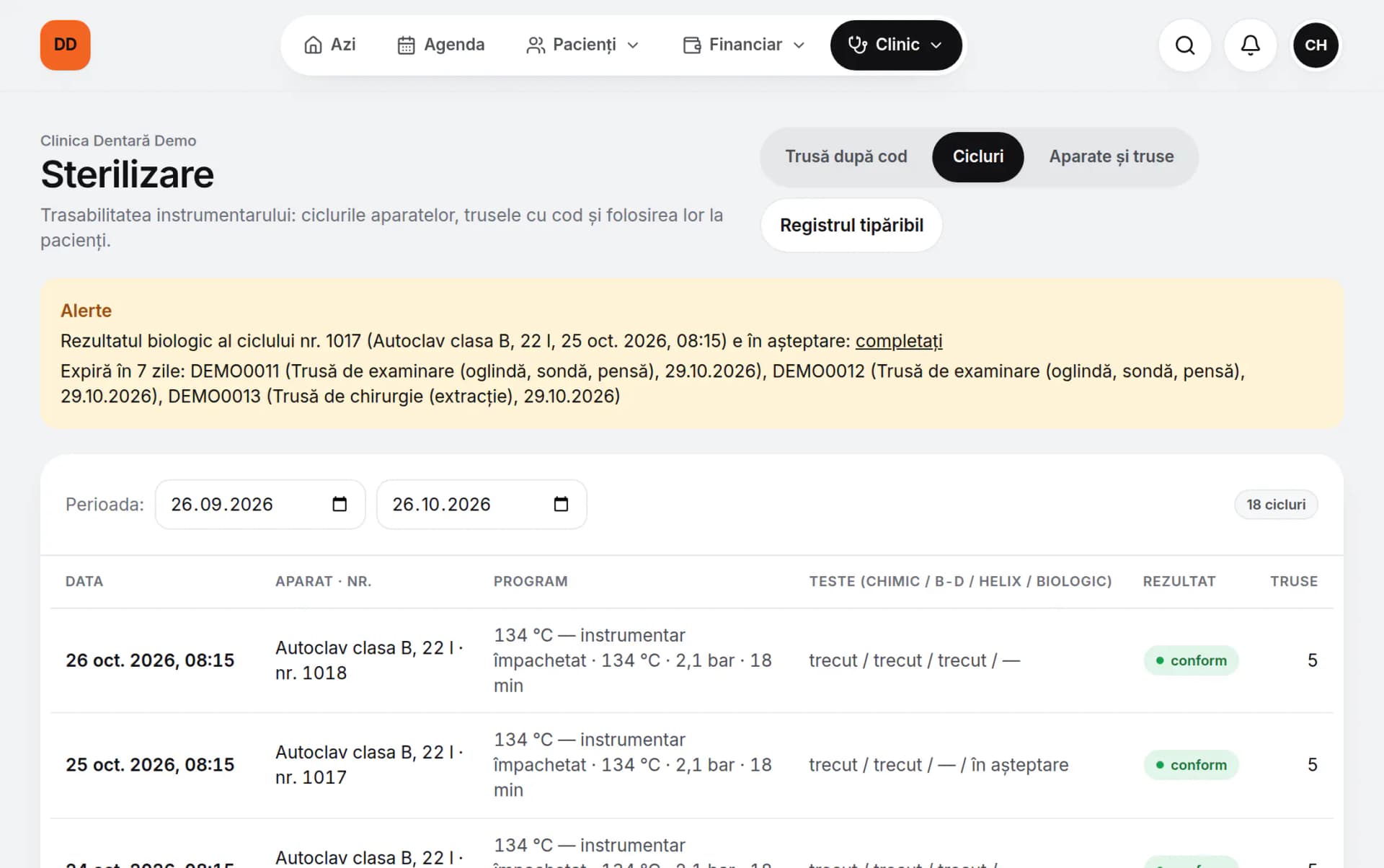Open the CH user avatar menu
Image resolution: width=1384 pixels, height=868 pixels.
(1316, 45)
